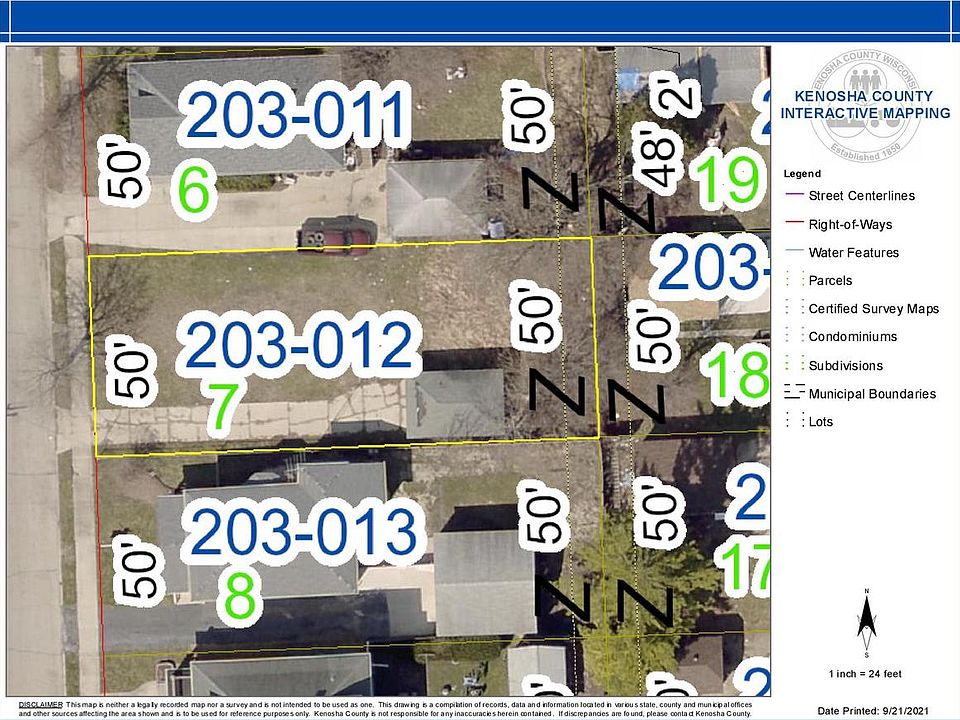The image size is (960, 720).
Task: Select parcel label 203-013
Action: click(x=304, y=531)
